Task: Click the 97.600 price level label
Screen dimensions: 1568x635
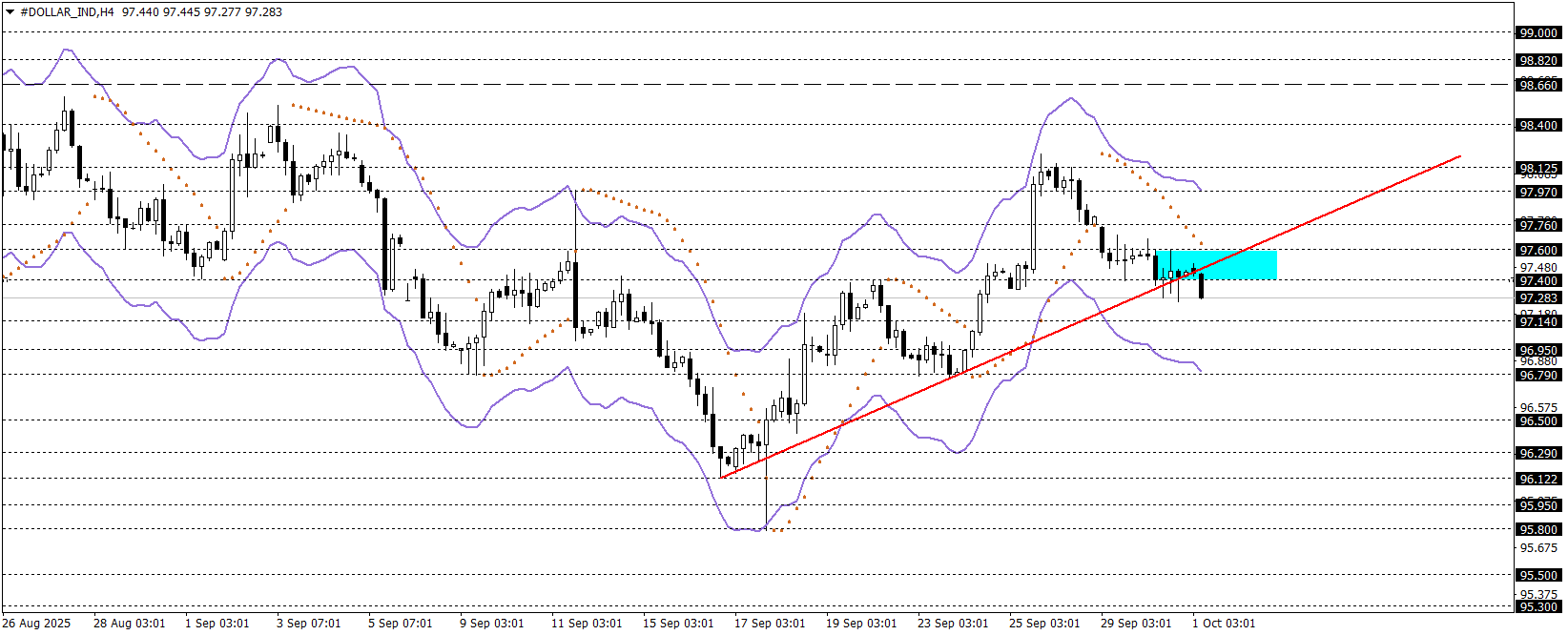Action: [1537, 250]
